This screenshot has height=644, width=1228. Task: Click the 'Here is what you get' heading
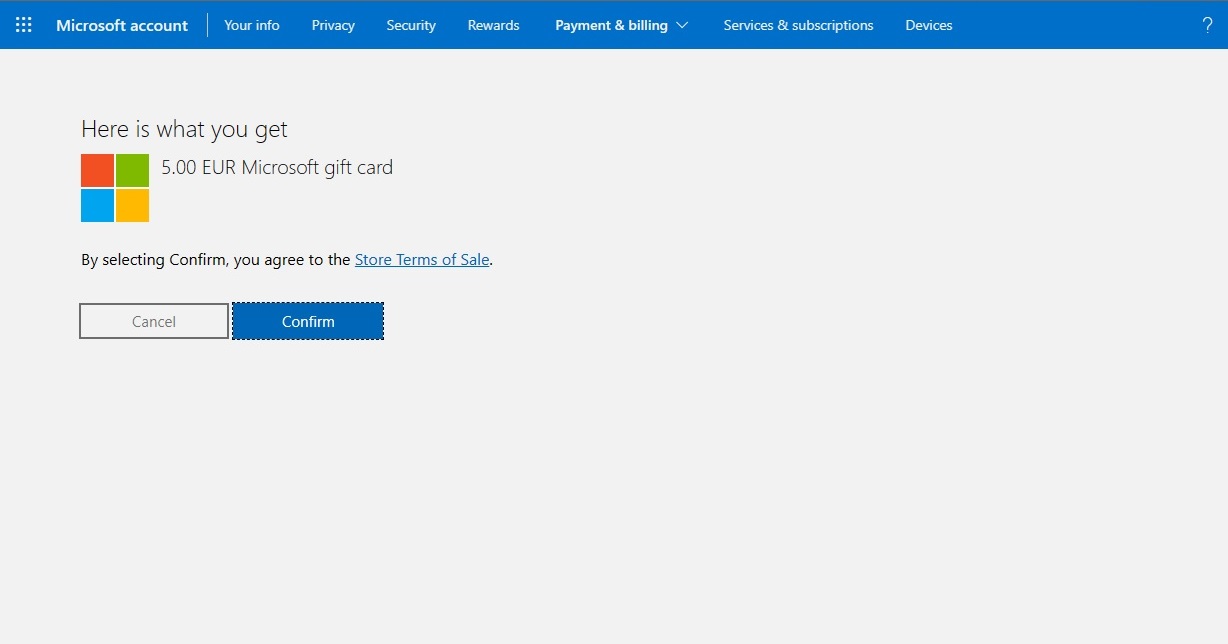click(x=184, y=129)
